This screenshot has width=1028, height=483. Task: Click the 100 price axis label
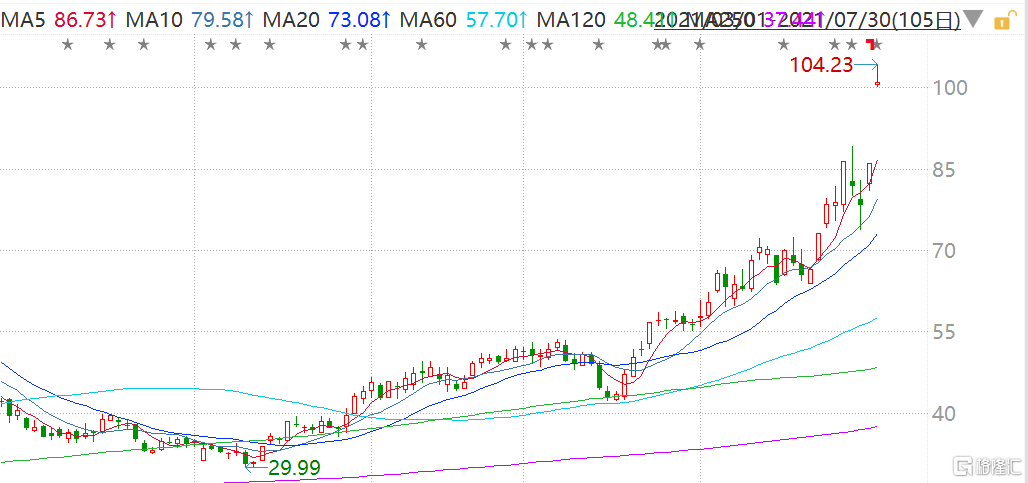[949, 88]
